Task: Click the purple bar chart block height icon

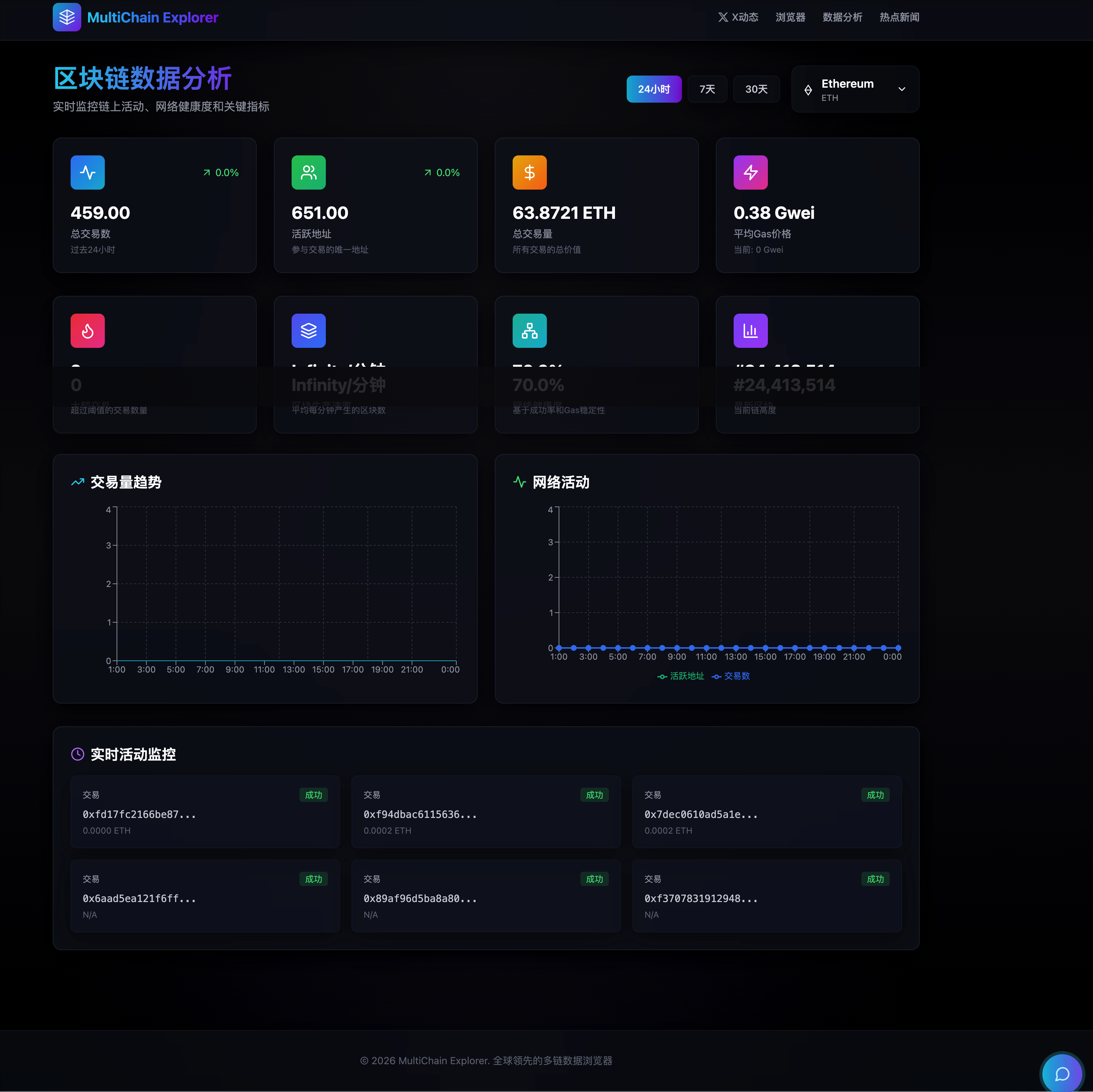Action: (750, 331)
